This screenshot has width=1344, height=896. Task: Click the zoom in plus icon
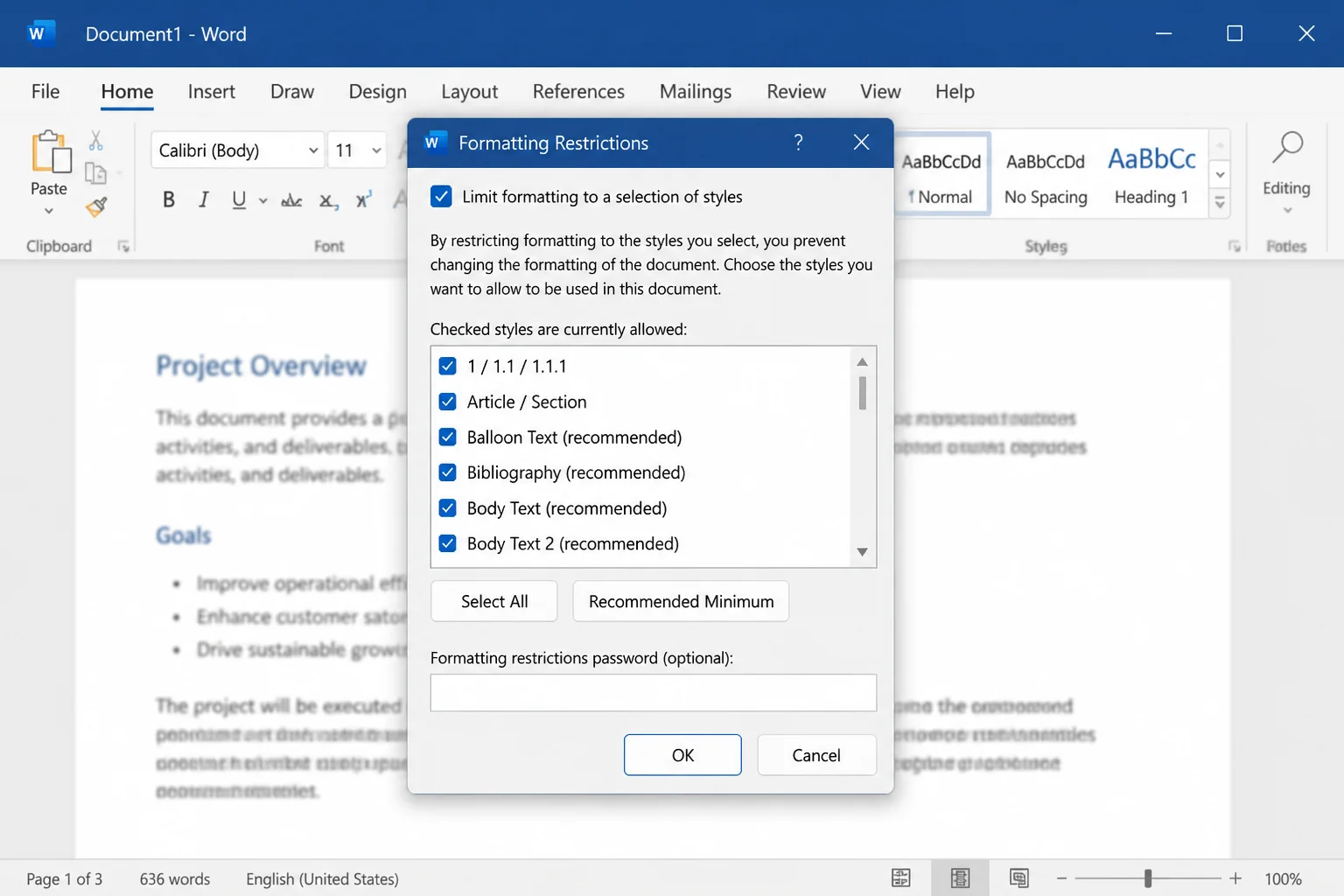point(1235,878)
